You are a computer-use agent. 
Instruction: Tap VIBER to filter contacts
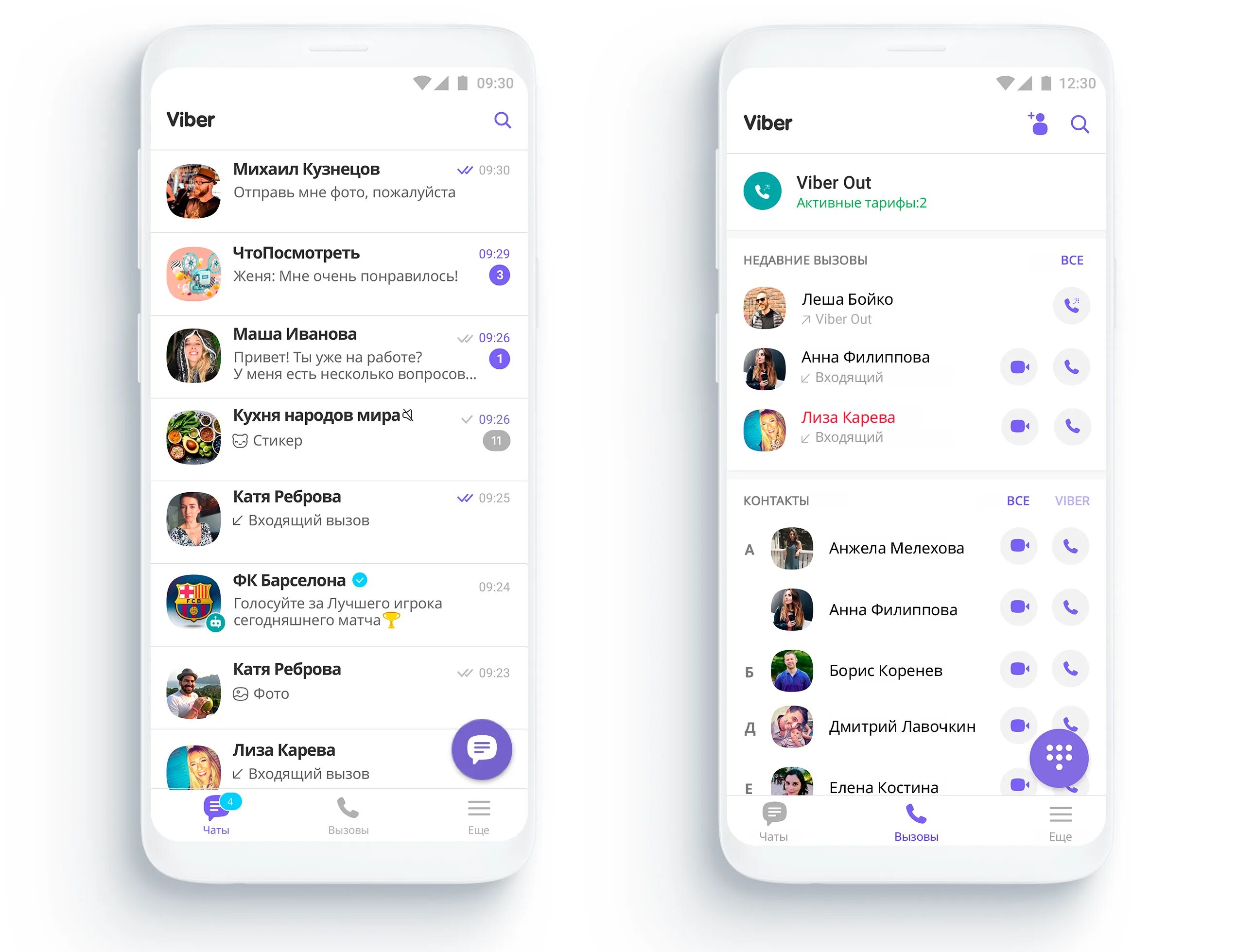pyautogui.click(x=1080, y=500)
